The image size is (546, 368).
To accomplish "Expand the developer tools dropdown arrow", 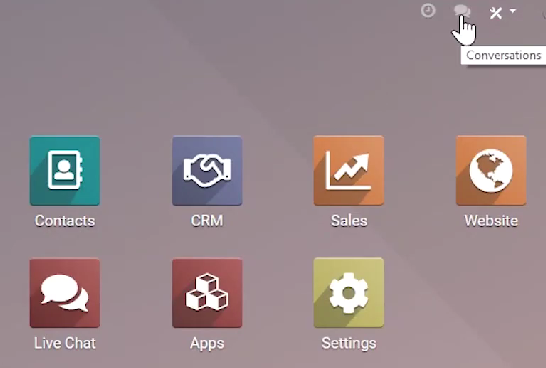I will click(x=513, y=11).
